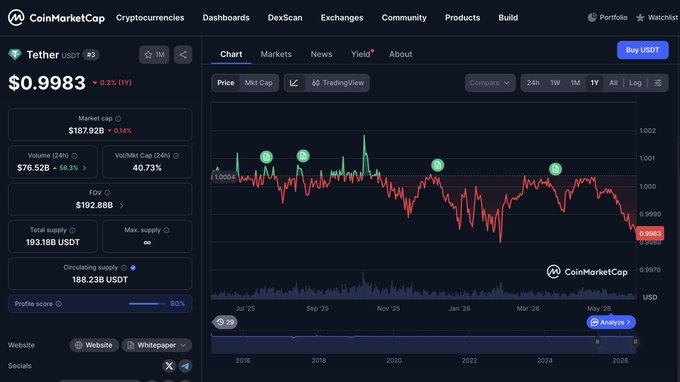Show Circulating supply info icon

124,268
